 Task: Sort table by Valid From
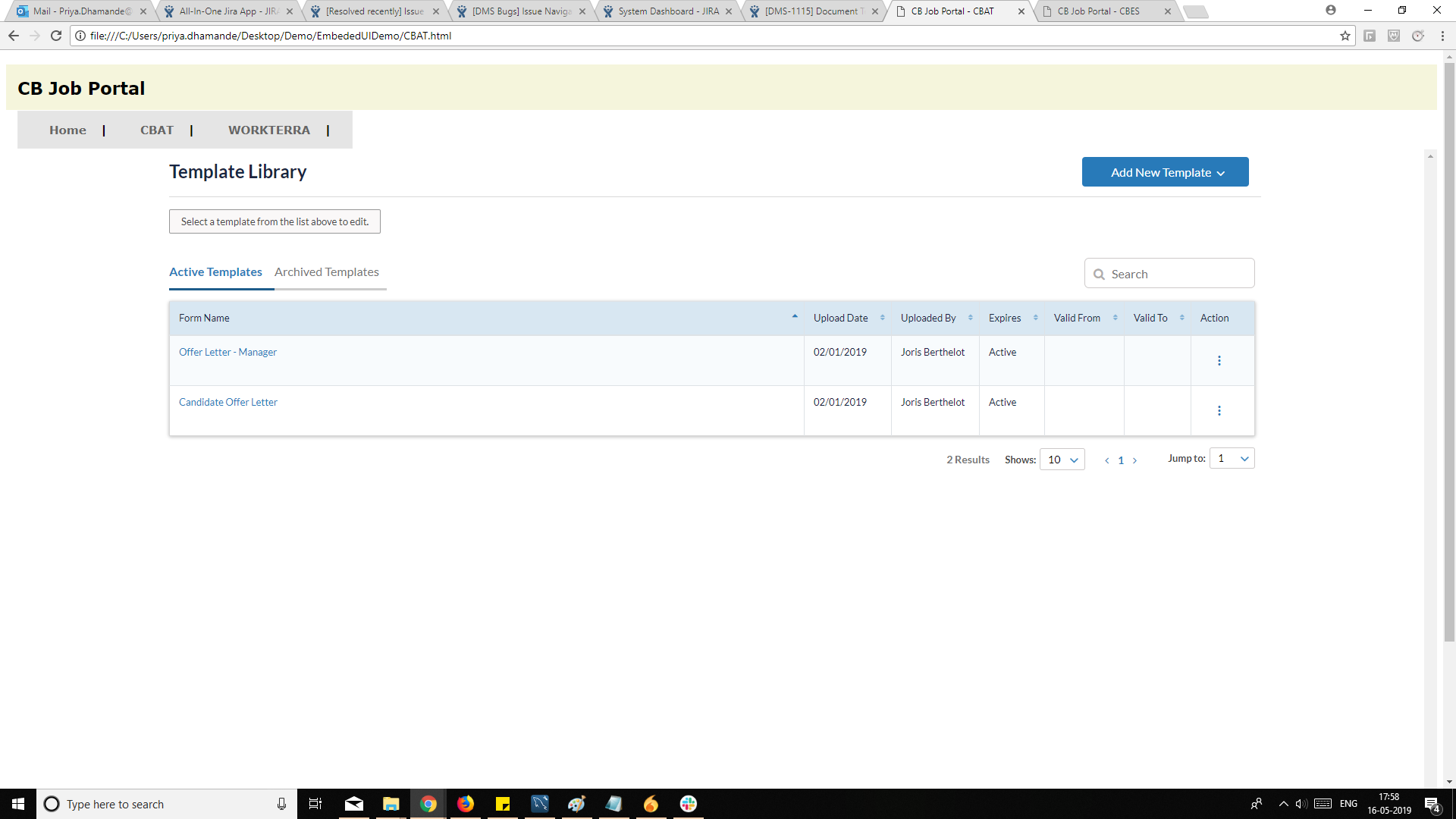pyautogui.click(x=1115, y=318)
